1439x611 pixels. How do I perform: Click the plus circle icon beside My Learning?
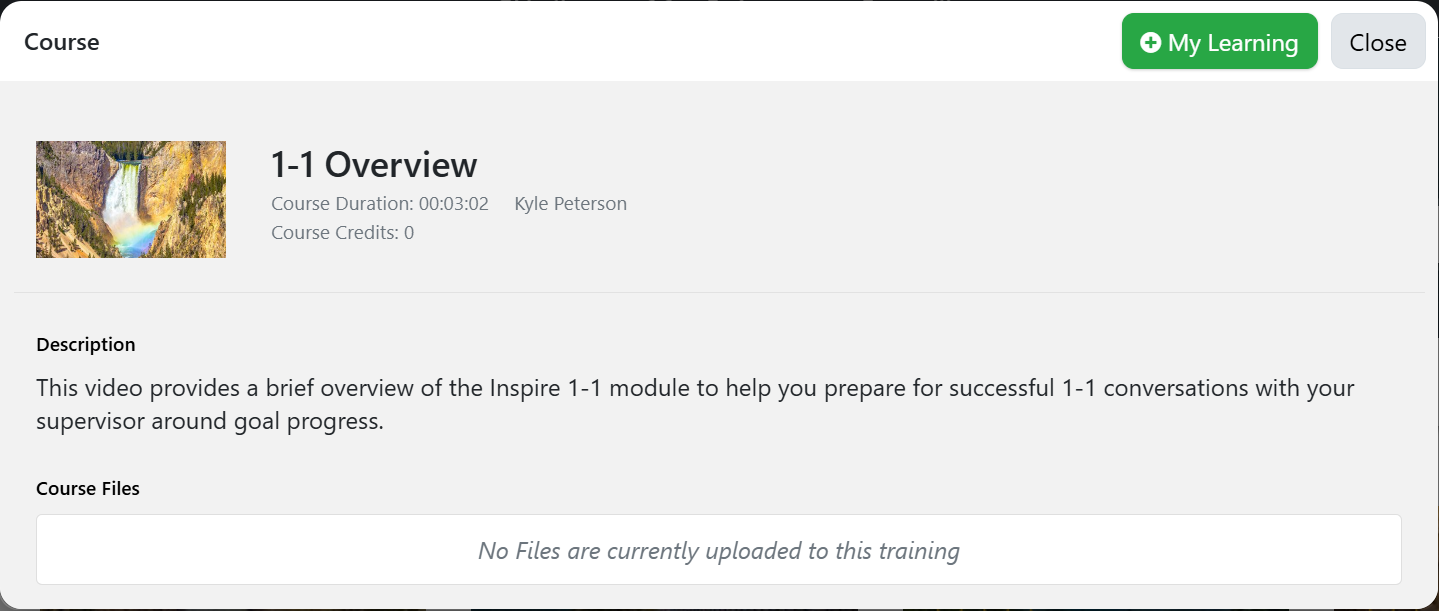[x=1151, y=43]
